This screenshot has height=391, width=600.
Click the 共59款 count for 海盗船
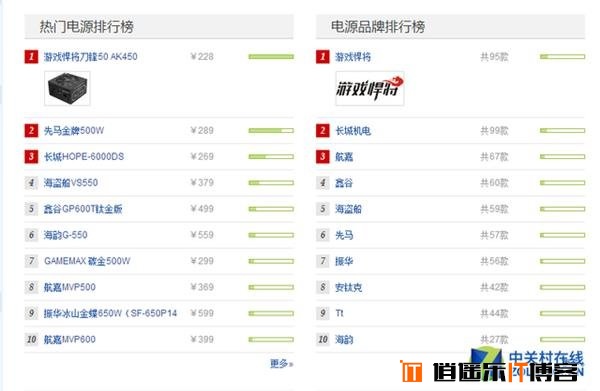pos(494,209)
